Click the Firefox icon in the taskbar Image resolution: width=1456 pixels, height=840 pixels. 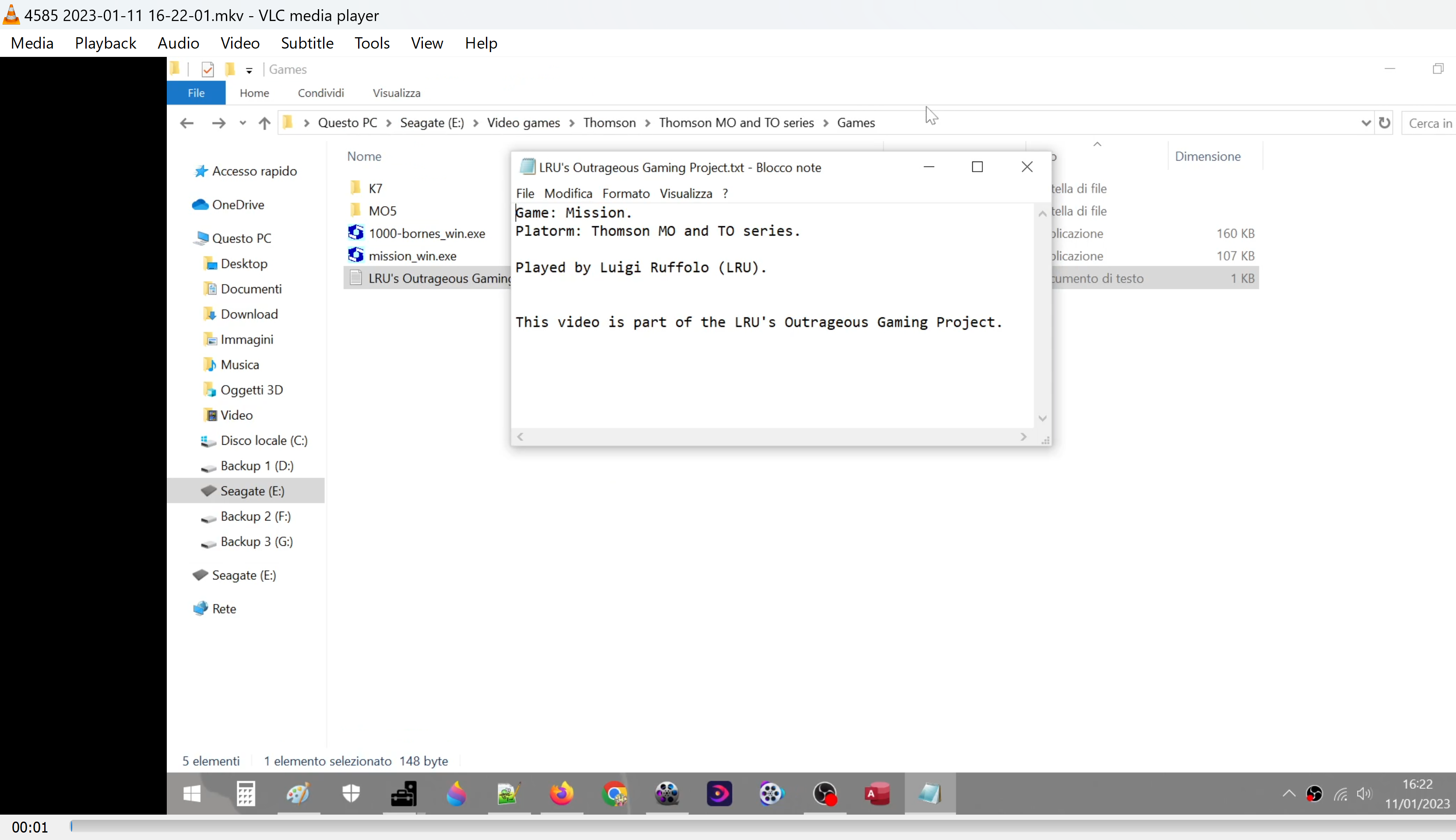tap(561, 794)
